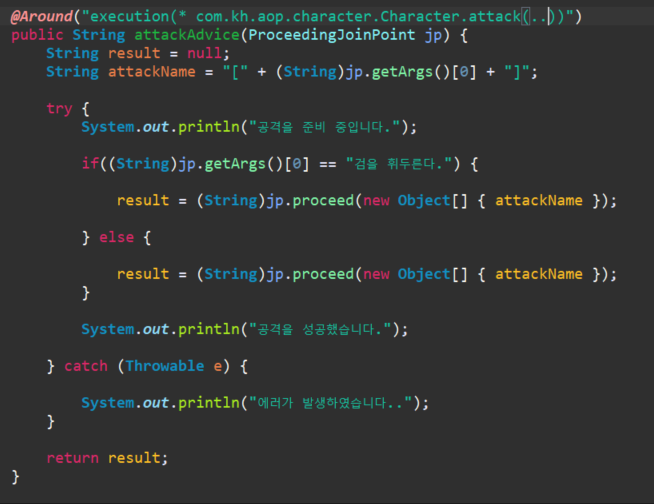Click the string "공격을 성공했습니다."
The height and width of the screenshot is (504, 654).
tap(320, 329)
